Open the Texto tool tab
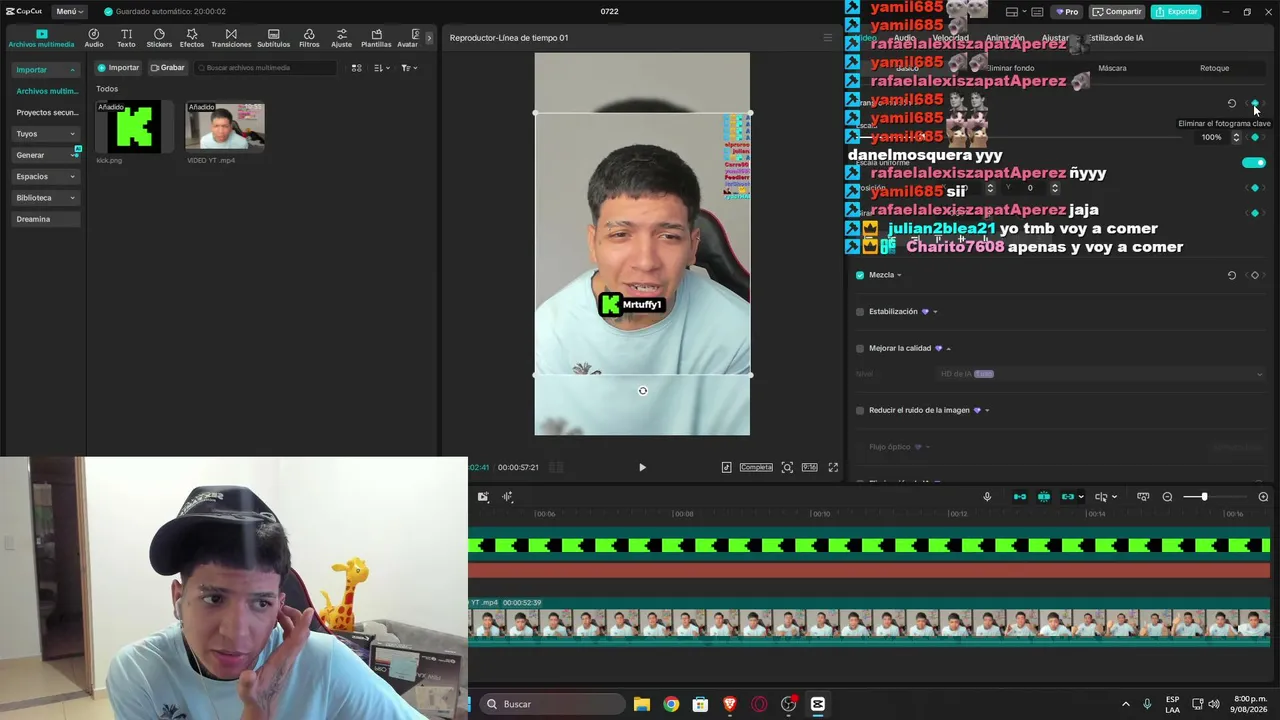This screenshot has height=720, width=1280. pos(126,38)
